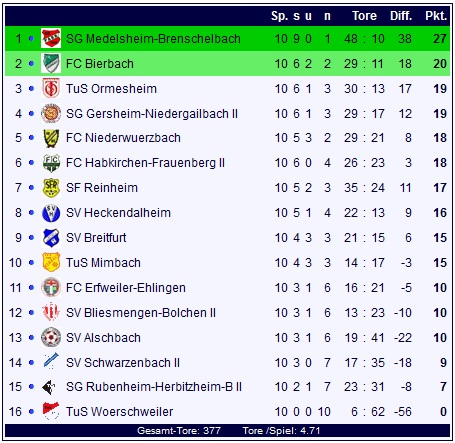The height and width of the screenshot is (443, 455).
Task: Click the blue dot beside rank 16
Action: click(x=31, y=412)
